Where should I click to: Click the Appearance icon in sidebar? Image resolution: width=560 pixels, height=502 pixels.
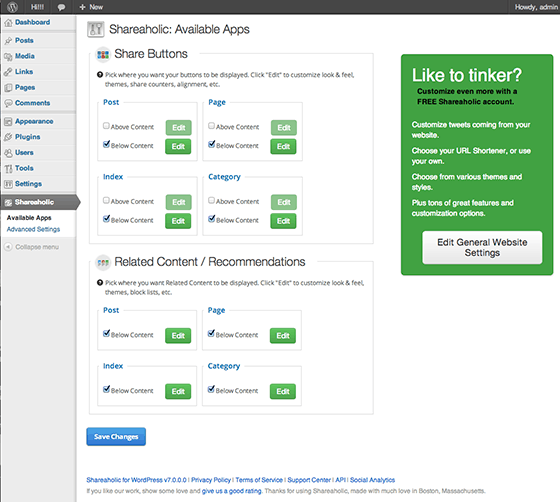pos(8,122)
